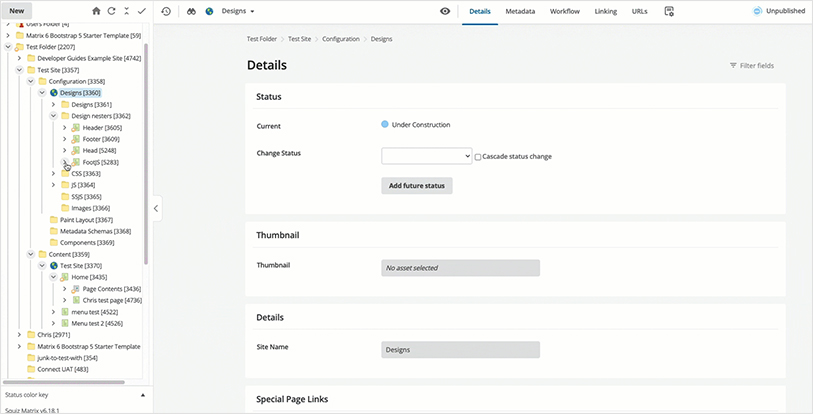Click the Unpublished status icon
This screenshot has width=813, height=414.
758,11
